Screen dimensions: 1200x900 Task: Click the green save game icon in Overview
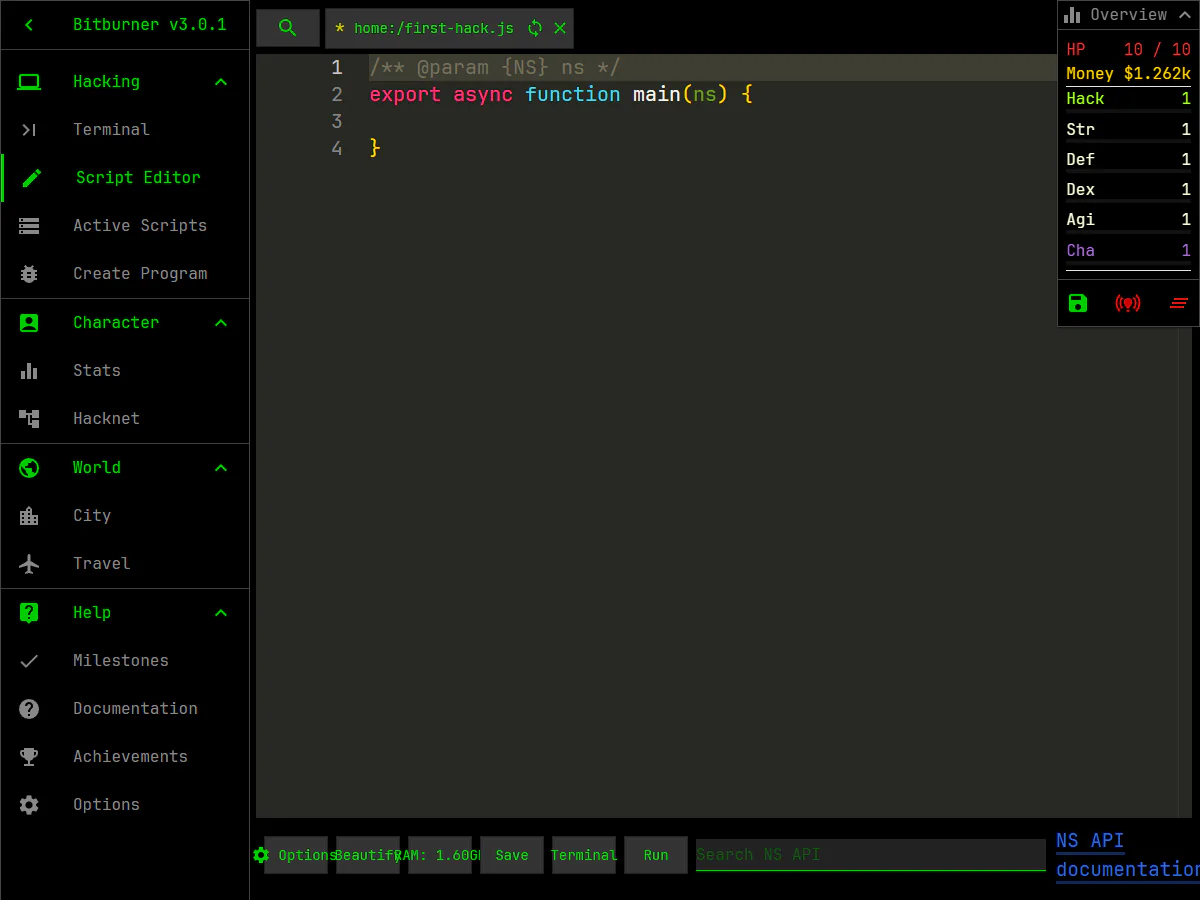click(1078, 303)
